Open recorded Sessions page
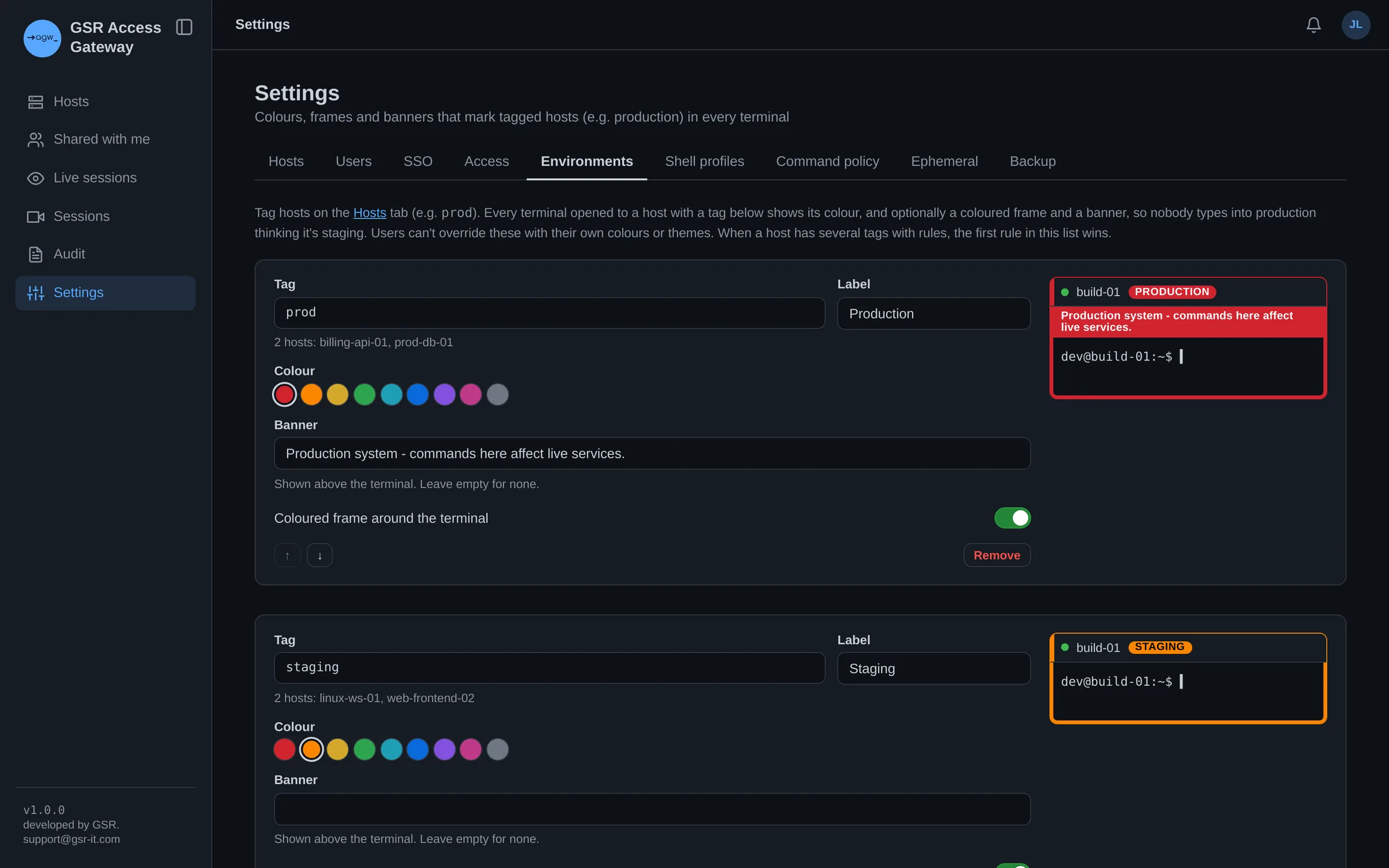Screen dimensions: 1389x868 pos(105,216)
